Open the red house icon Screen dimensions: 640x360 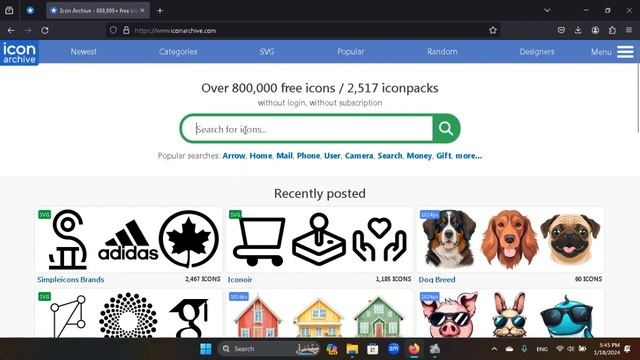[257, 317]
